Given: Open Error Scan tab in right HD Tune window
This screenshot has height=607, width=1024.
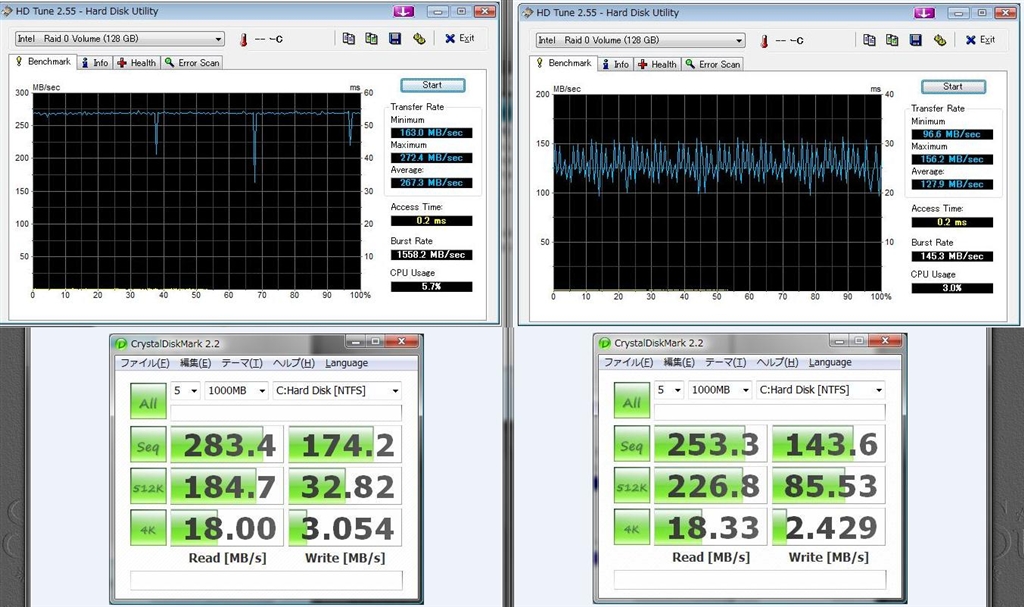Looking at the screenshot, I should 713,64.
